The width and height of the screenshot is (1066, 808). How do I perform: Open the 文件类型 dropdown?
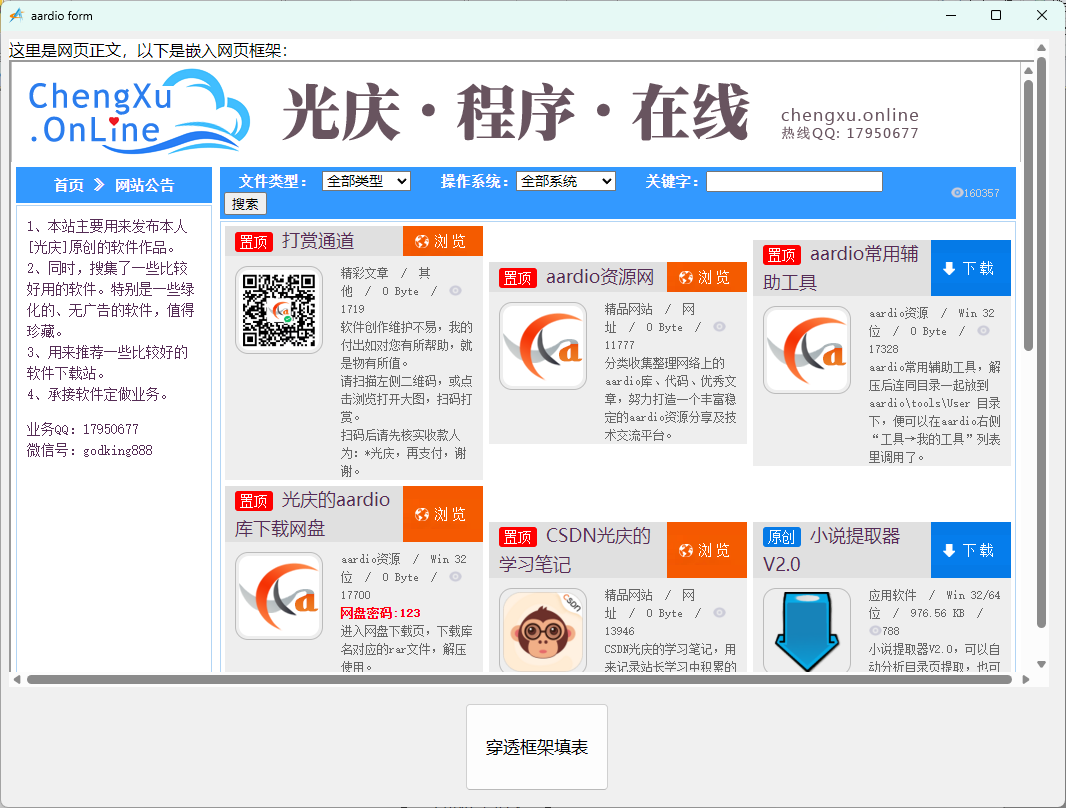coord(366,181)
